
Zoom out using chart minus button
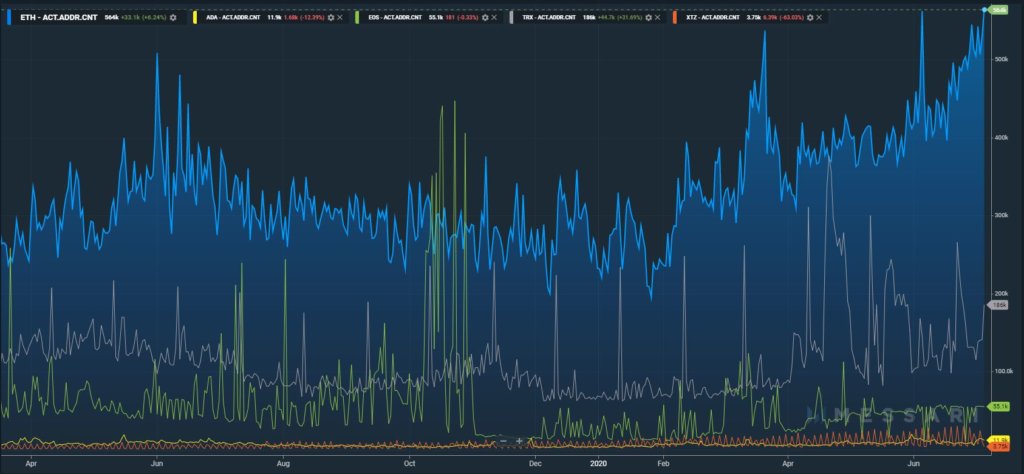coord(504,441)
